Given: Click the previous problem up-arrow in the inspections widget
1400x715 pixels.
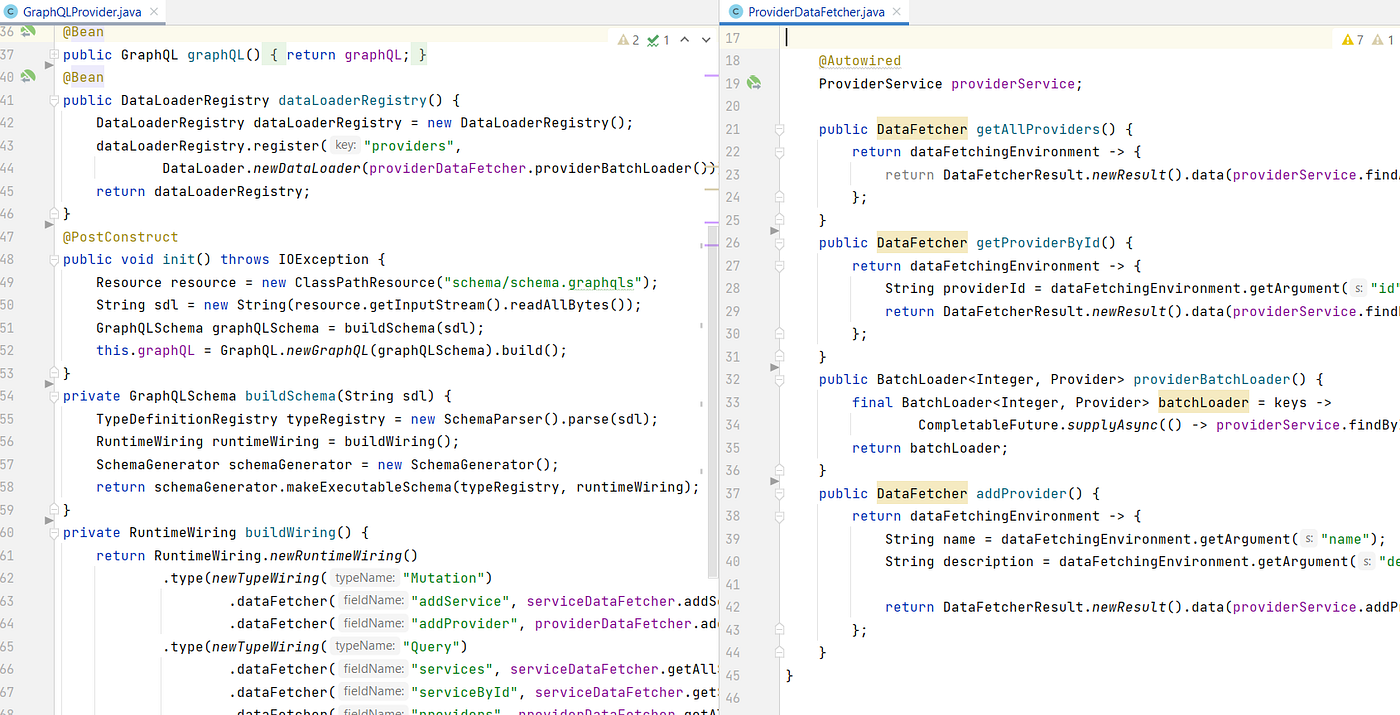Looking at the screenshot, I should [684, 37].
